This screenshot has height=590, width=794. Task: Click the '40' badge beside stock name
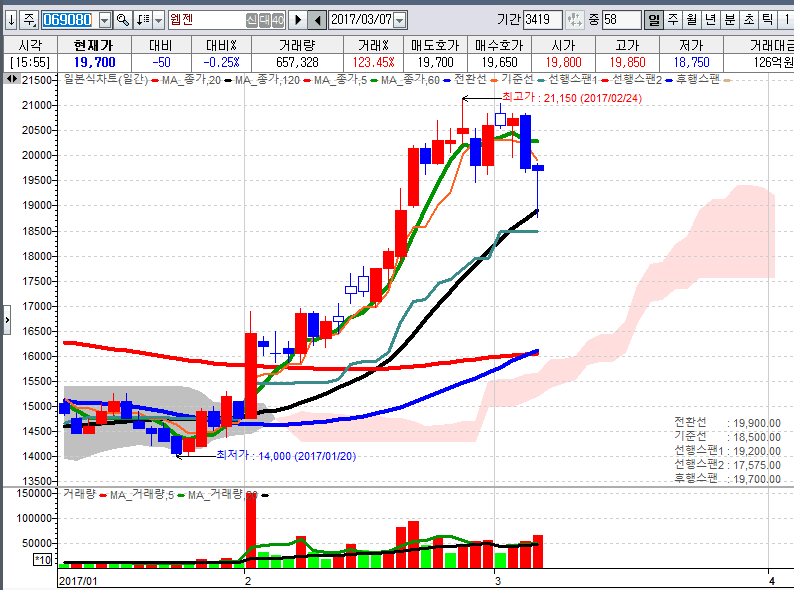pyautogui.click(x=276, y=19)
